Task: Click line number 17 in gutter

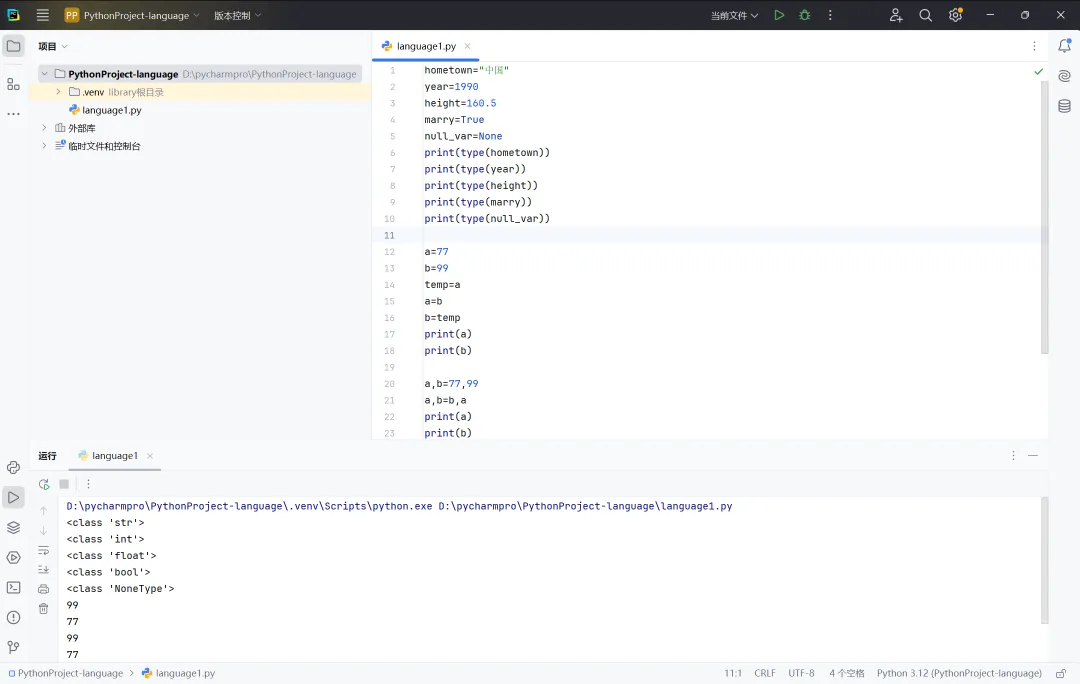Action: 389,334
